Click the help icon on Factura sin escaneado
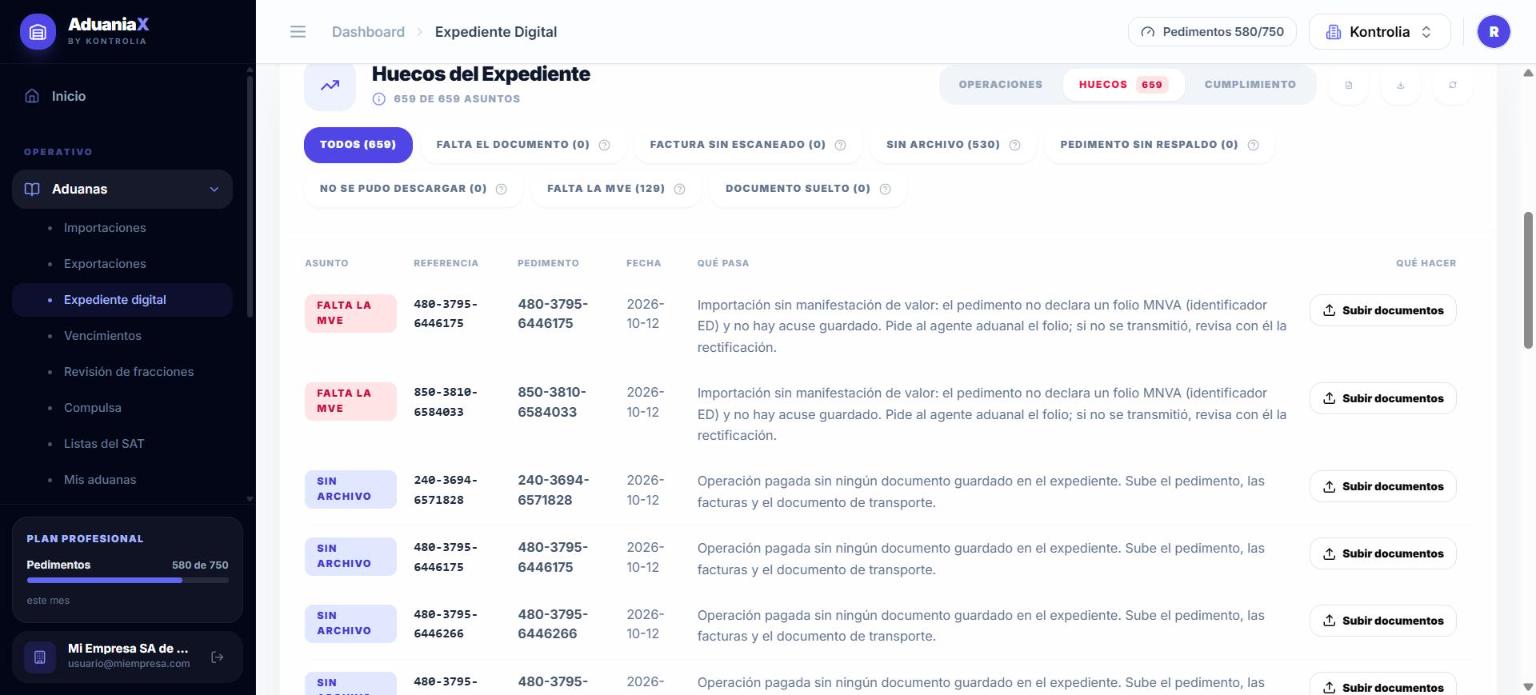 coord(840,145)
